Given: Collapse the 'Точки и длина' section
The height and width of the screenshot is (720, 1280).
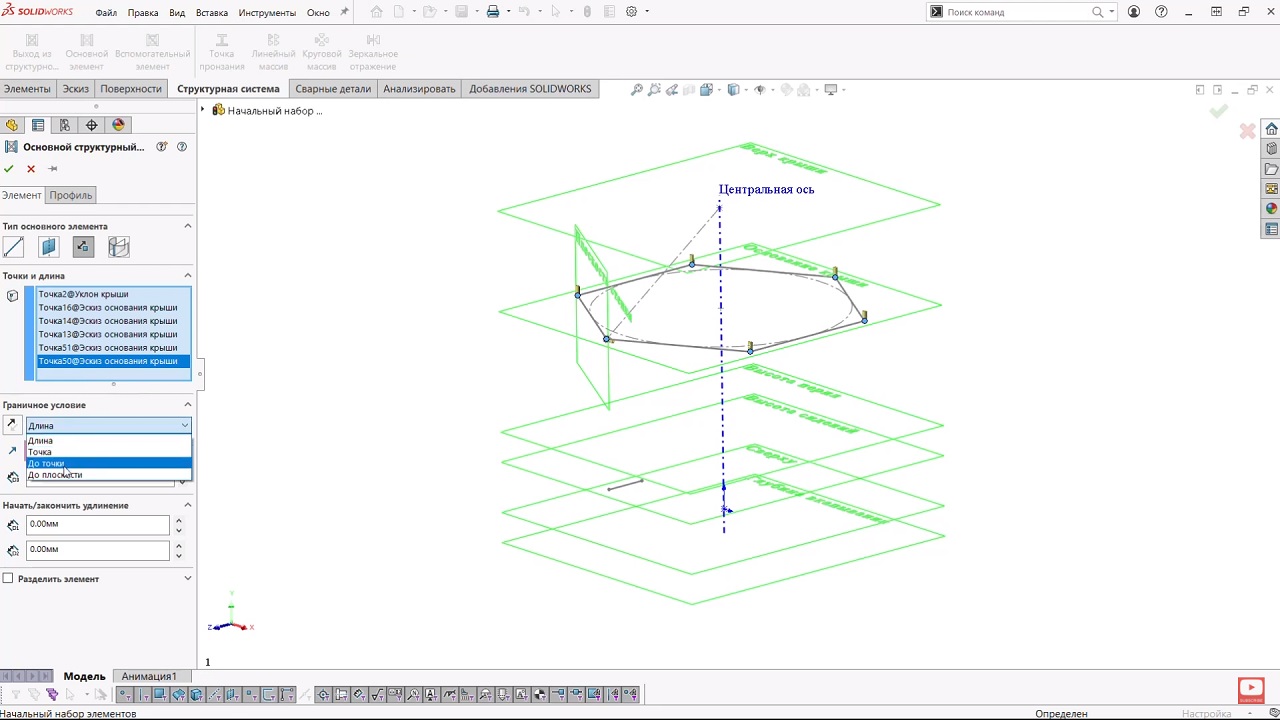Looking at the screenshot, I should (187, 276).
